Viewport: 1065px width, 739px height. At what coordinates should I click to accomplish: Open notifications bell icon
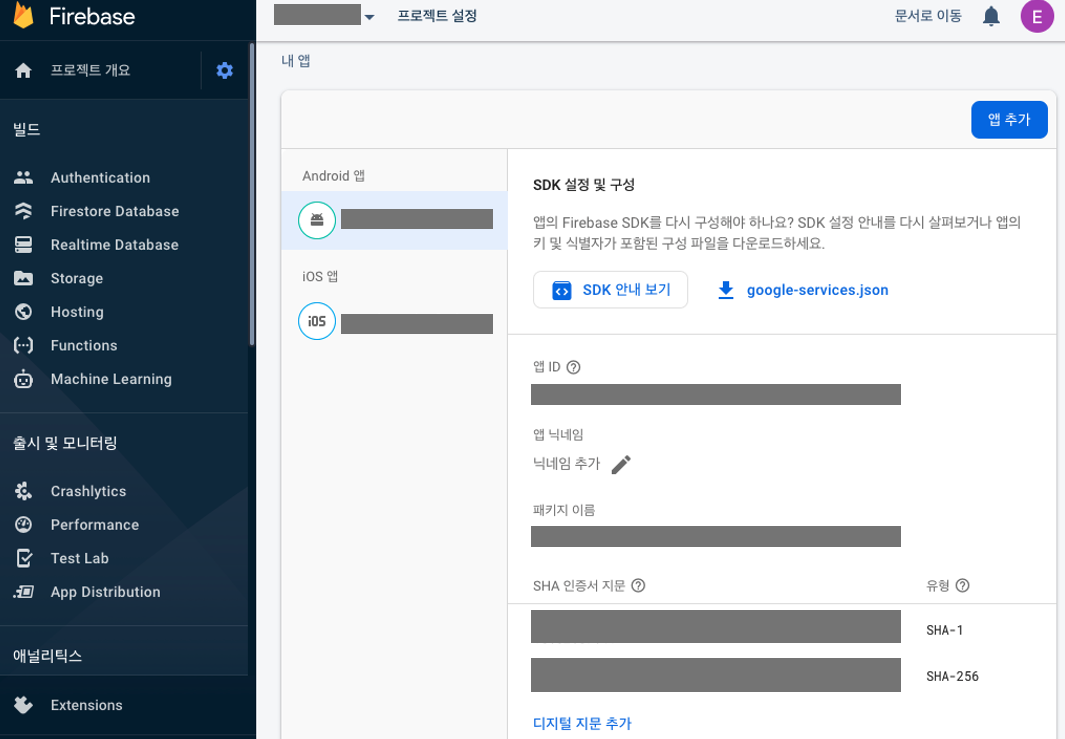(x=992, y=16)
